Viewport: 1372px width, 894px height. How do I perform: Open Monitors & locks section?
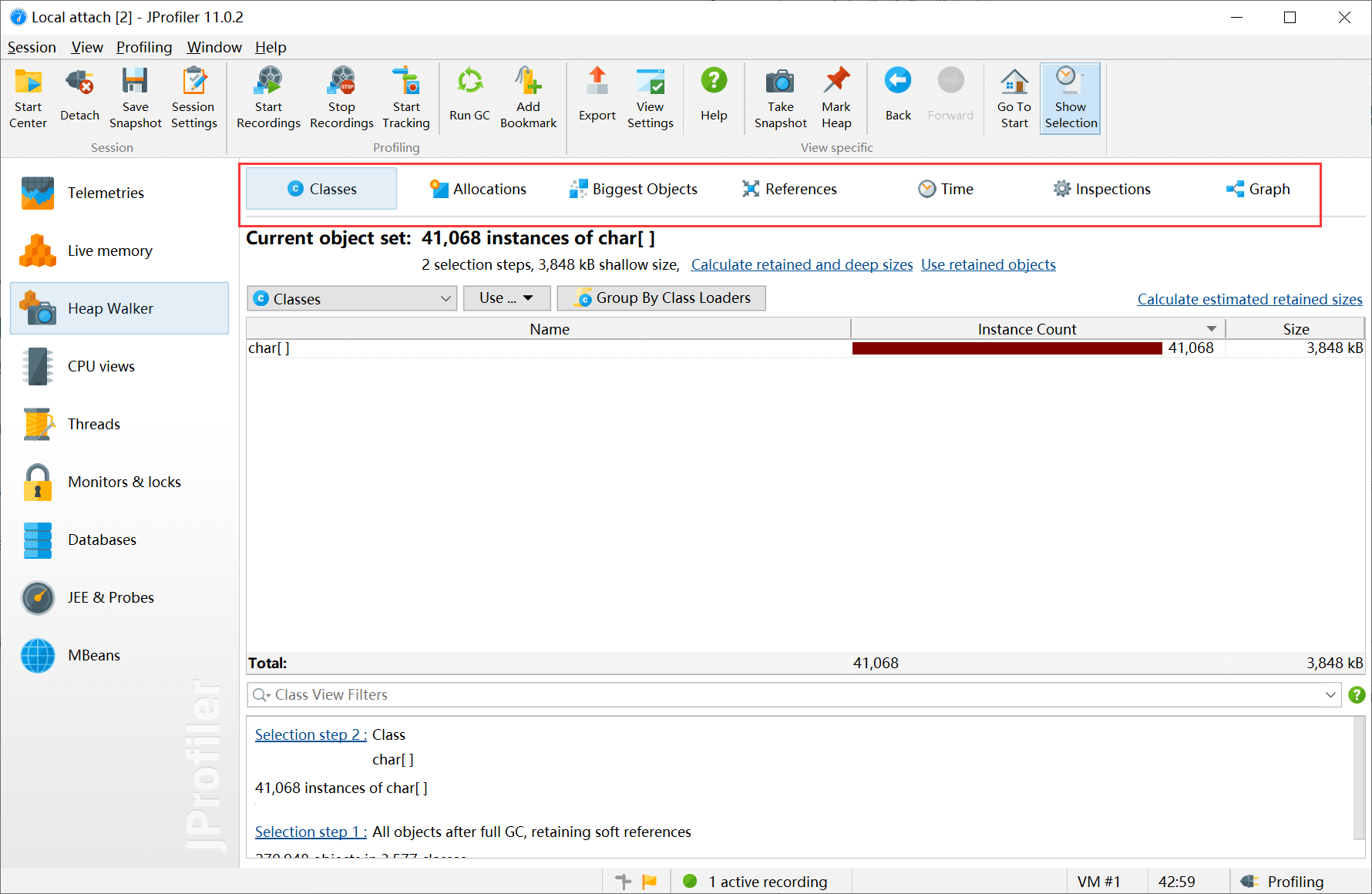click(119, 482)
